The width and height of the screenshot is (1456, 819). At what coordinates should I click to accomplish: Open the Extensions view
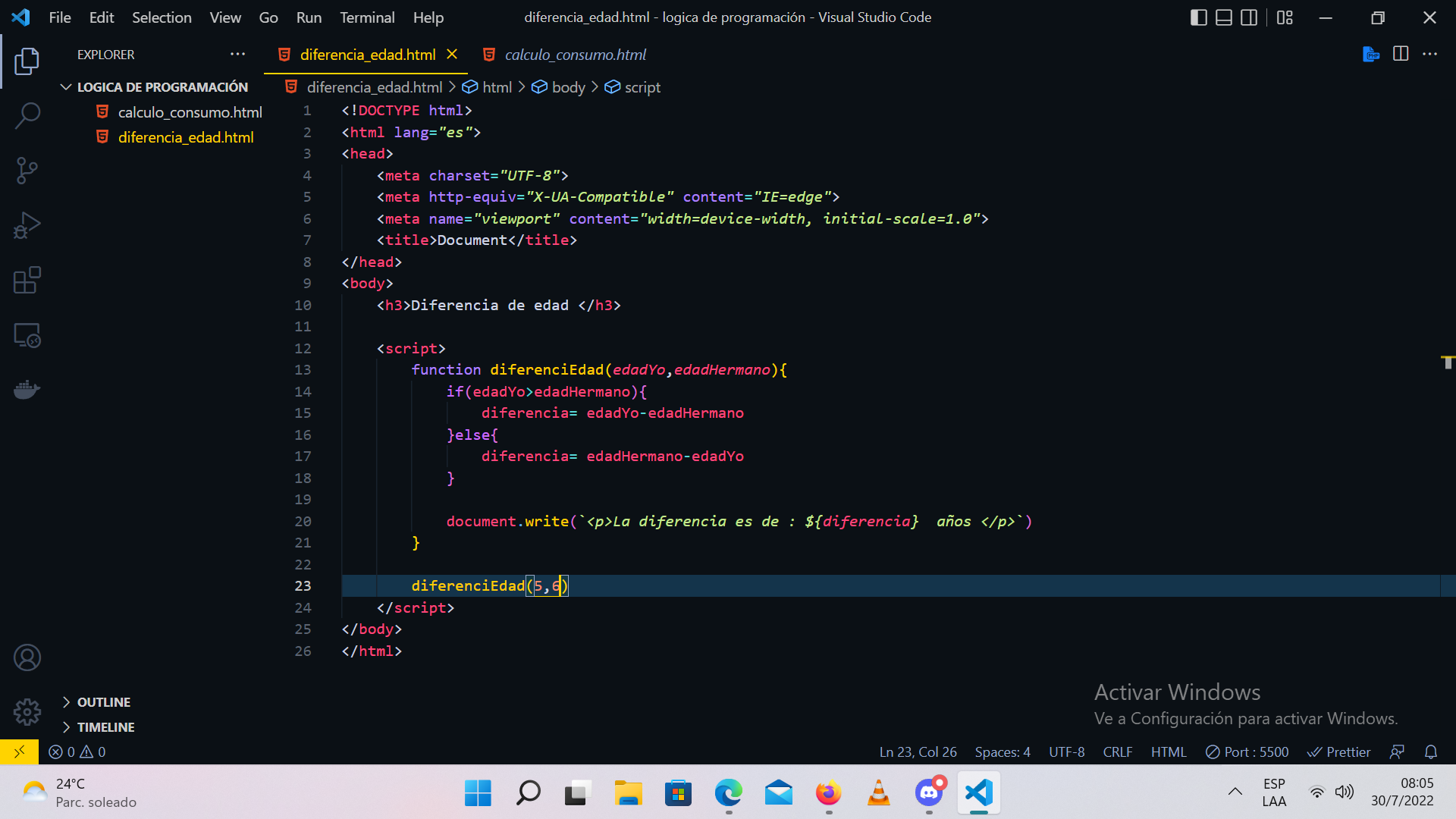pos(27,280)
